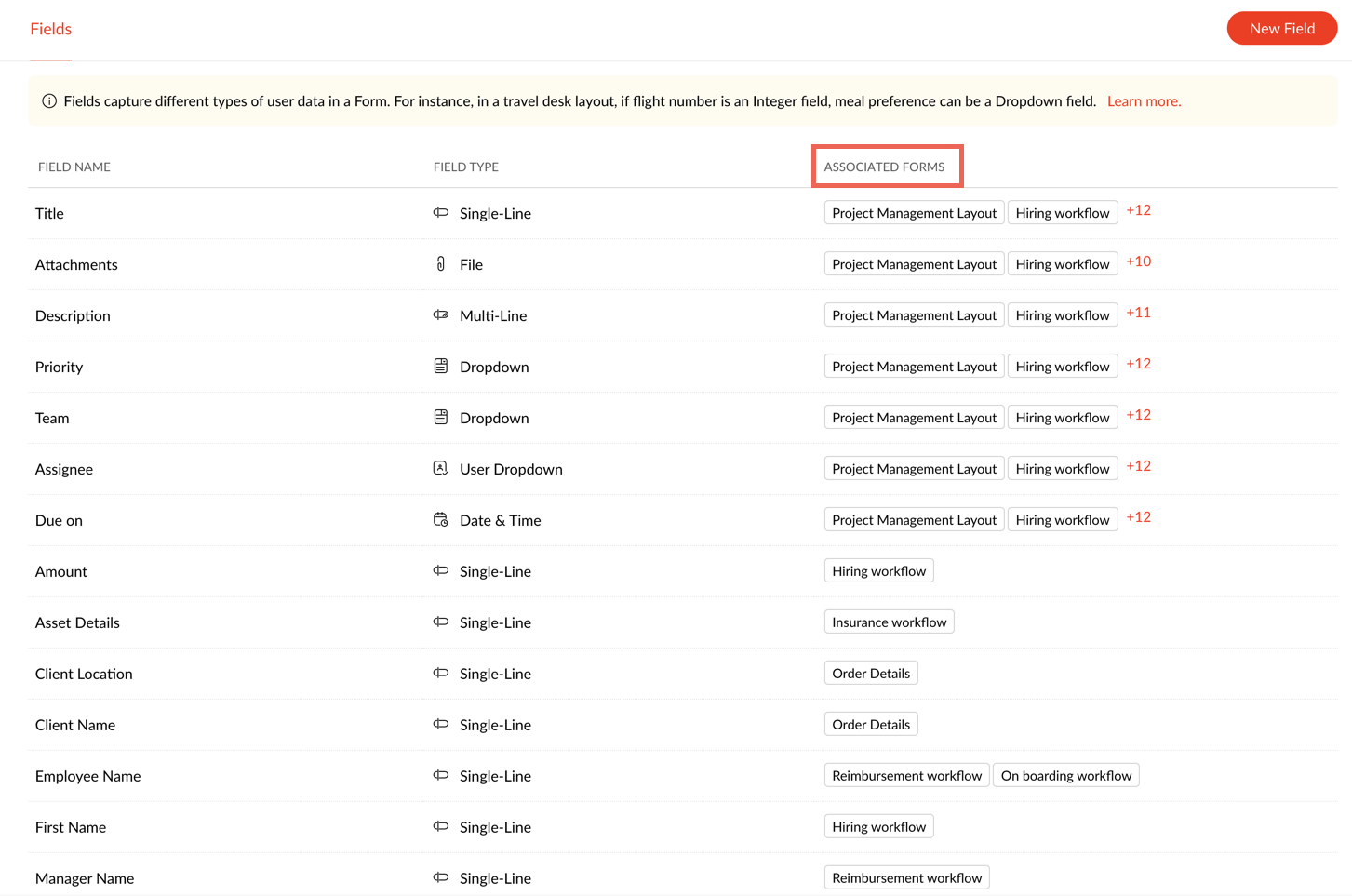Click the Single-Line icon for Employee Name
Image resolution: width=1352 pixels, height=896 pixels.
(441, 776)
